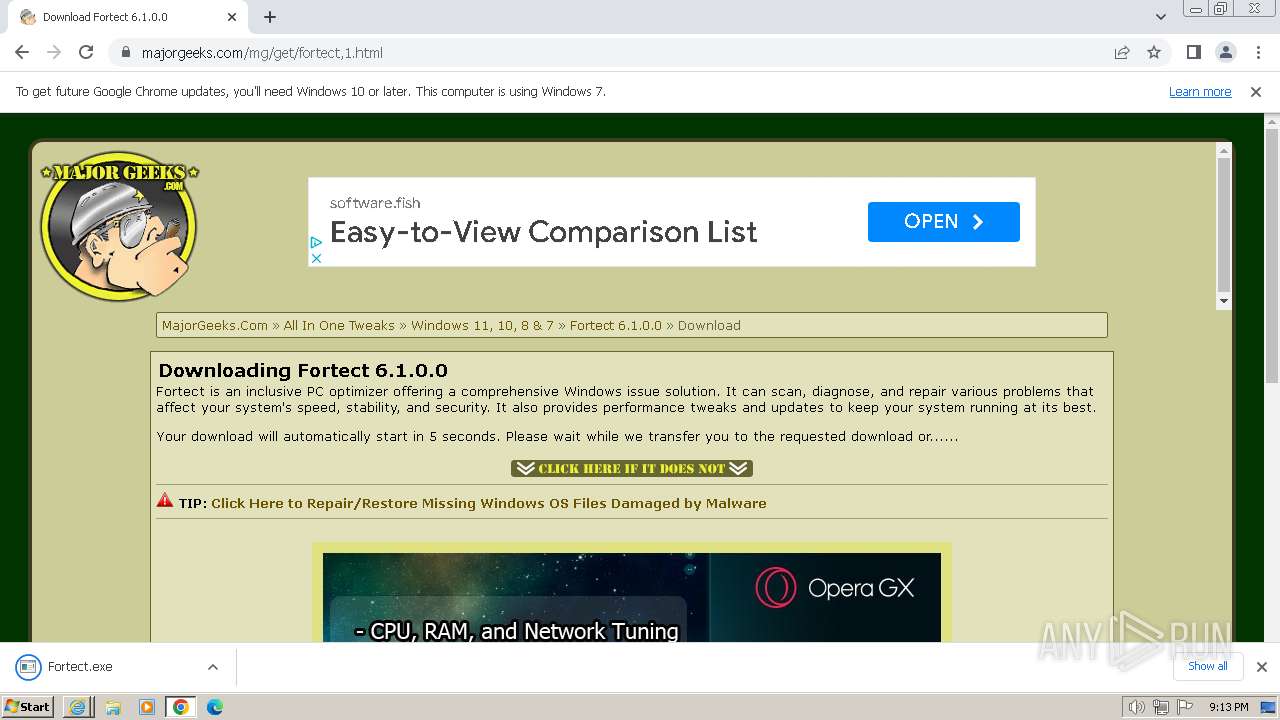Viewport: 1280px width, 720px height.
Task: Open the Chrome three-dot menu
Action: tap(1257, 52)
